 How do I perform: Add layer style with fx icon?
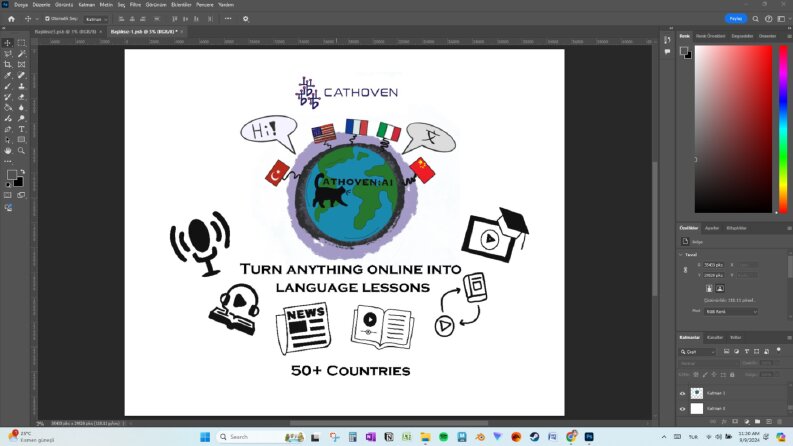click(724, 421)
